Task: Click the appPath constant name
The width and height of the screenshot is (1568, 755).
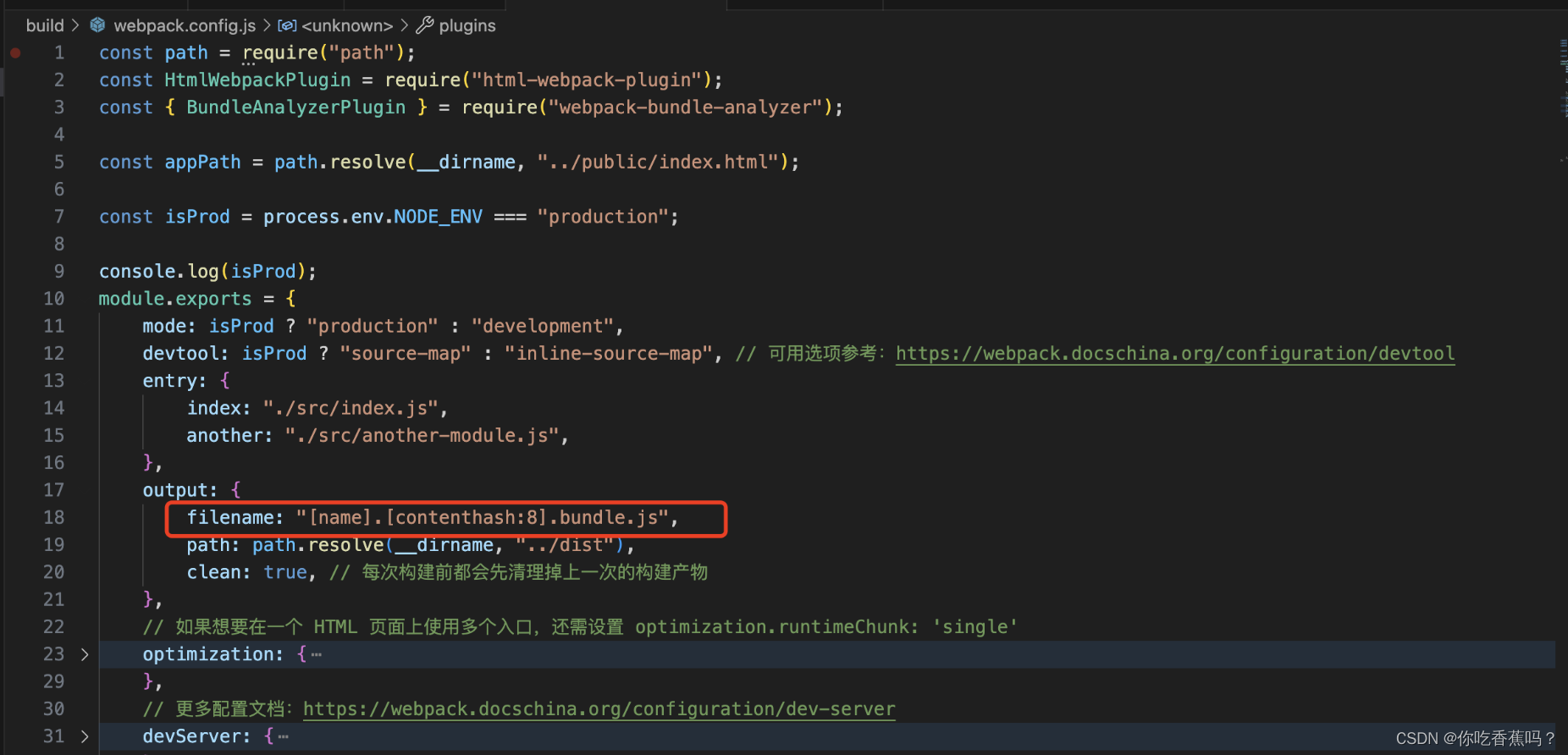Action: [202, 162]
